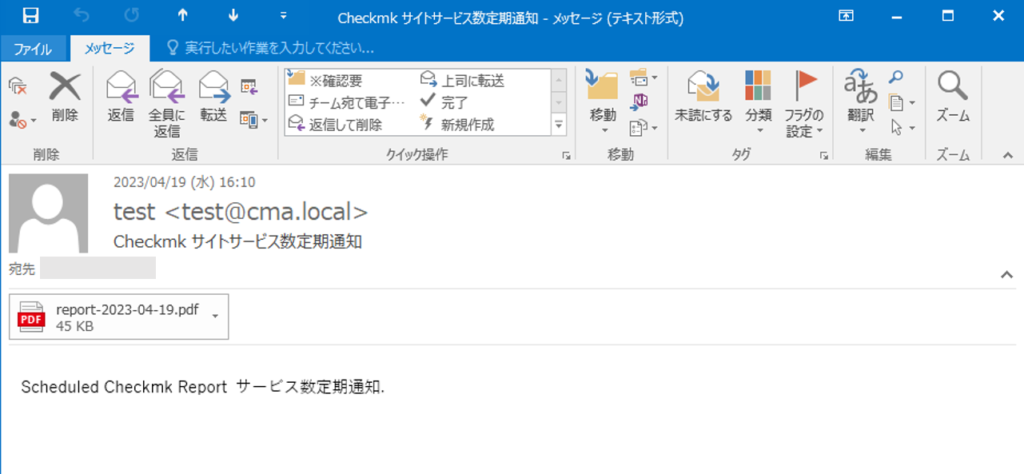1024x474 pixels.
Task: Open related items dropdown in 編集 group
Action: coord(902,103)
